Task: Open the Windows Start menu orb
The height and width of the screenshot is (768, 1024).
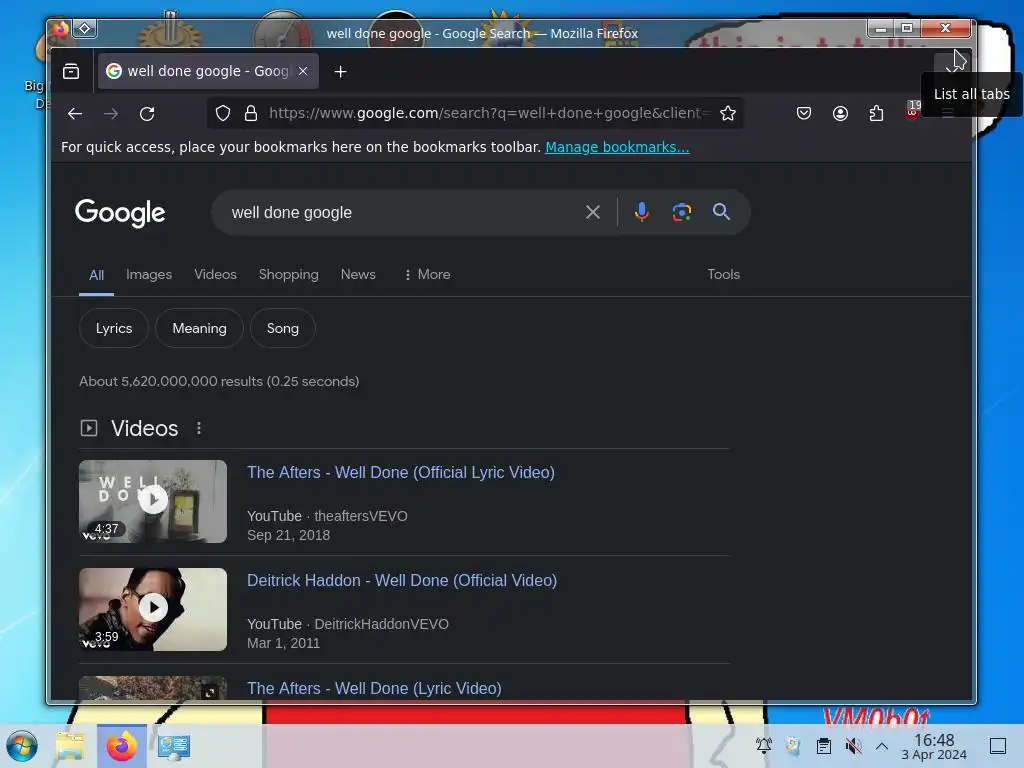Action: click(22, 746)
